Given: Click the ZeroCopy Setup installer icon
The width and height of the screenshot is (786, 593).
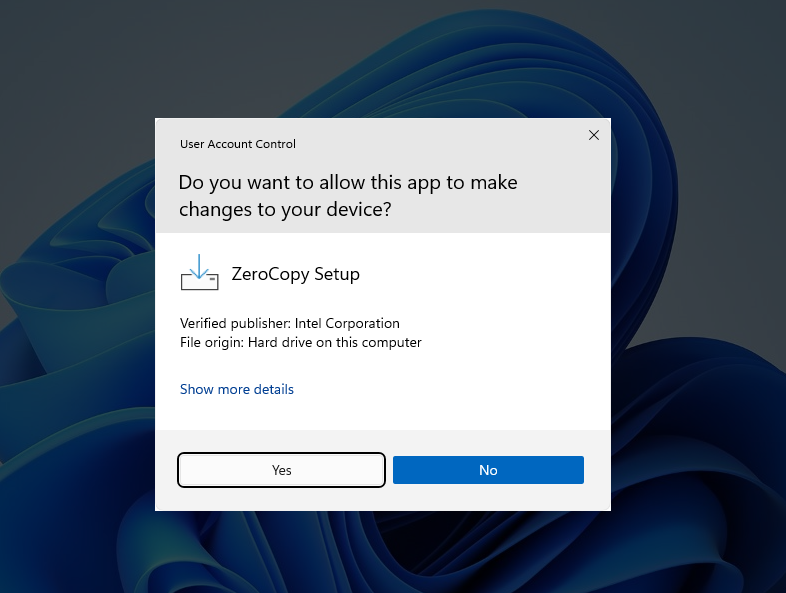Looking at the screenshot, I should click(200, 272).
